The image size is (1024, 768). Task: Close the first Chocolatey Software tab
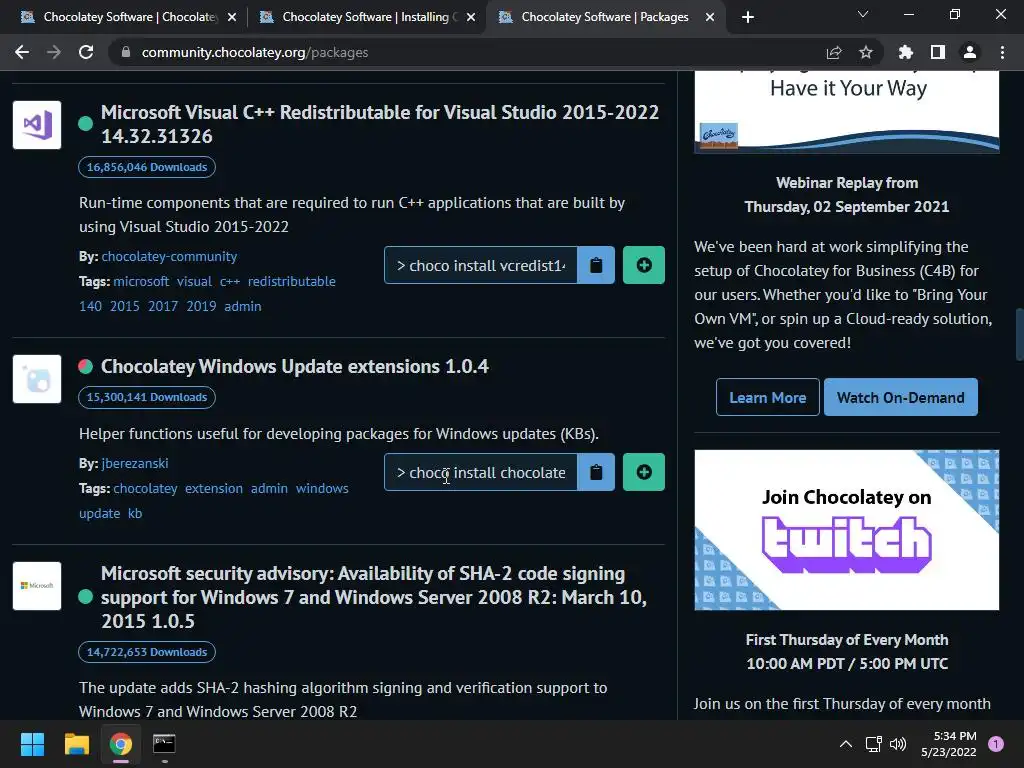232,18
